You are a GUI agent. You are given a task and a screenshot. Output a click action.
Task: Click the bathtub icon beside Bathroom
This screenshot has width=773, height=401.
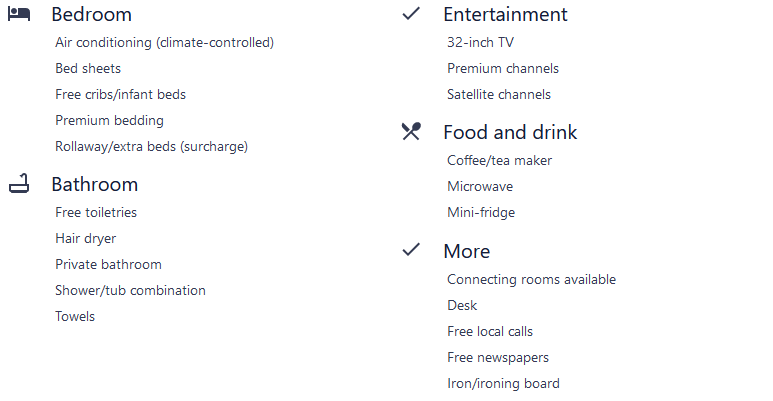(x=18, y=183)
